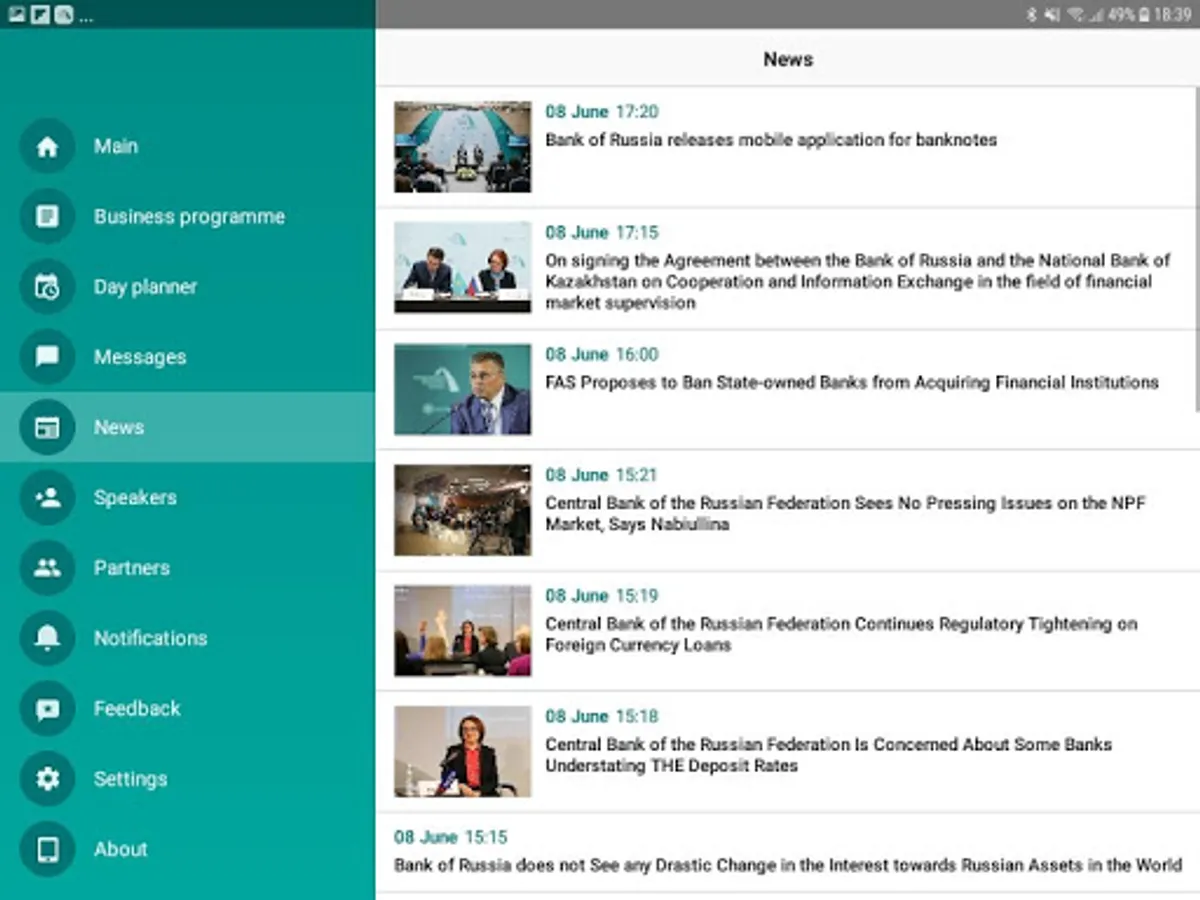1200x900 pixels.
Task: Open the Day planner menu label
Action: point(145,287)
